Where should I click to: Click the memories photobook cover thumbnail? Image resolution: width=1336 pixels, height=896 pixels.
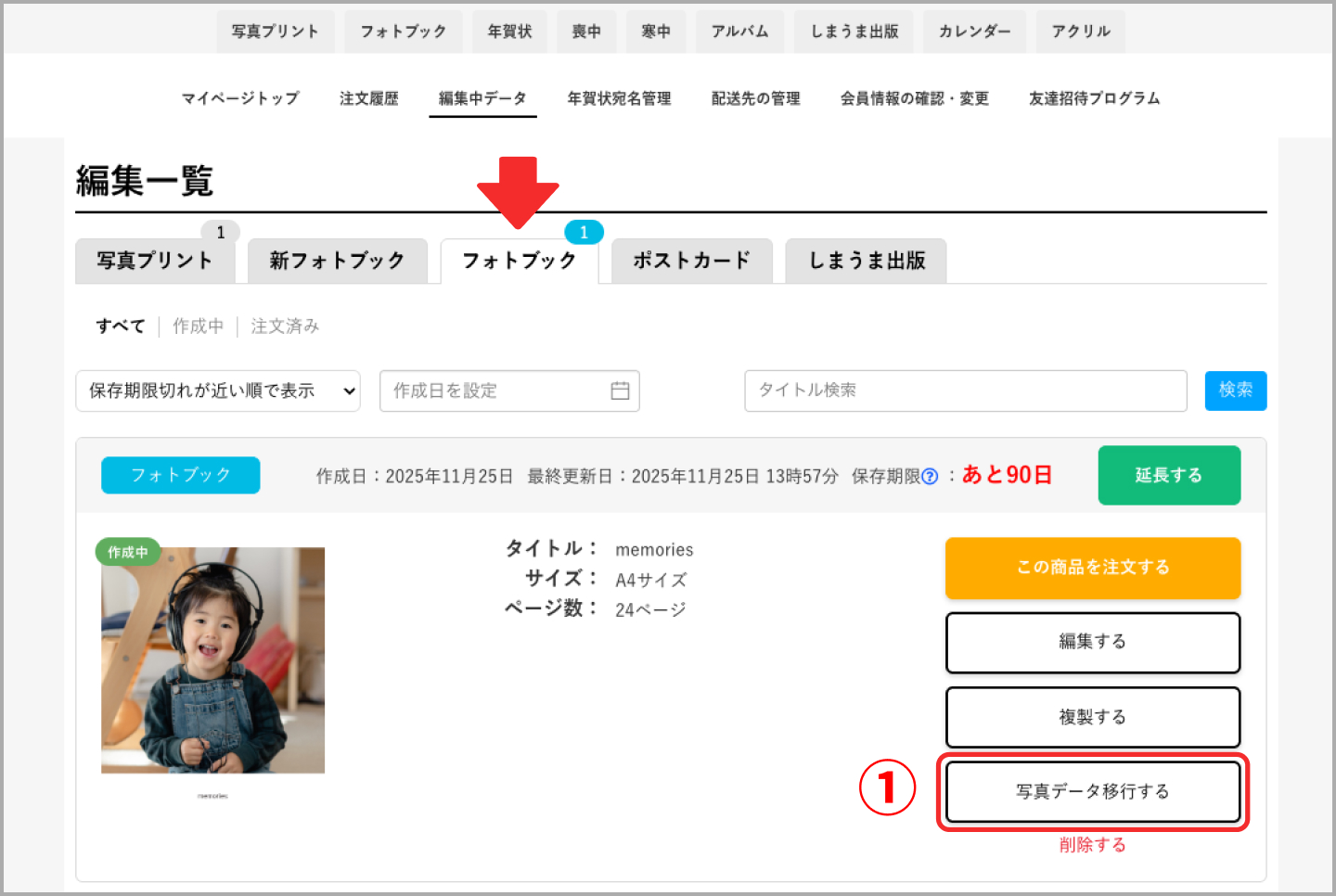pos(212,659)
